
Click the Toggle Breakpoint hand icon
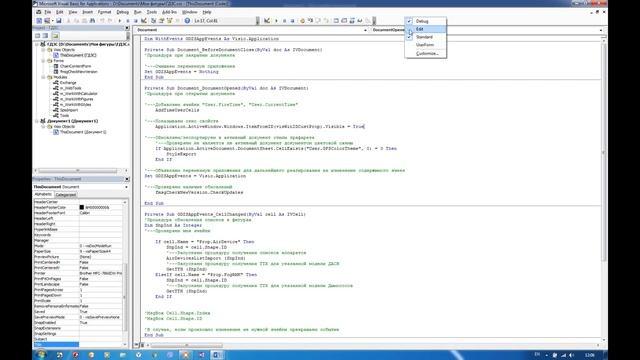click(x=302, y=20)
